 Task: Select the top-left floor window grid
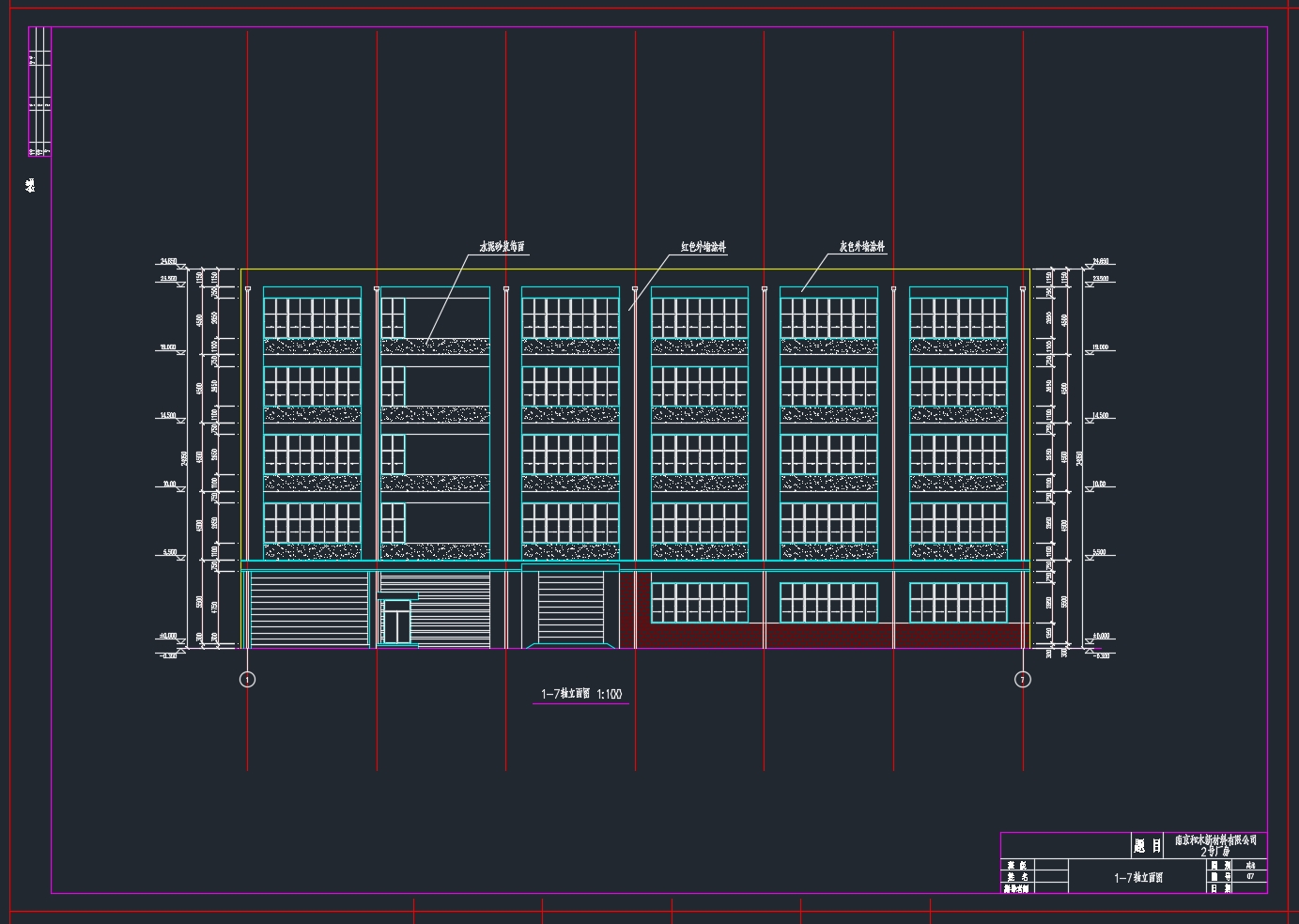[x=312, y=317]
